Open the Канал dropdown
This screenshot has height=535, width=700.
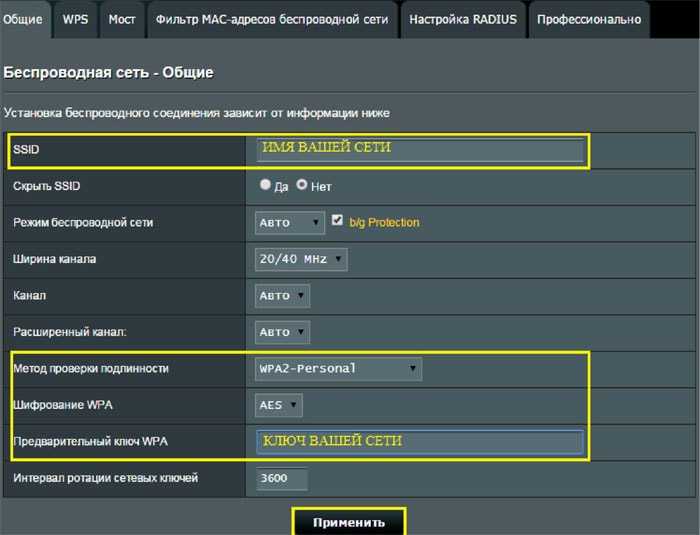pos(282,296)
